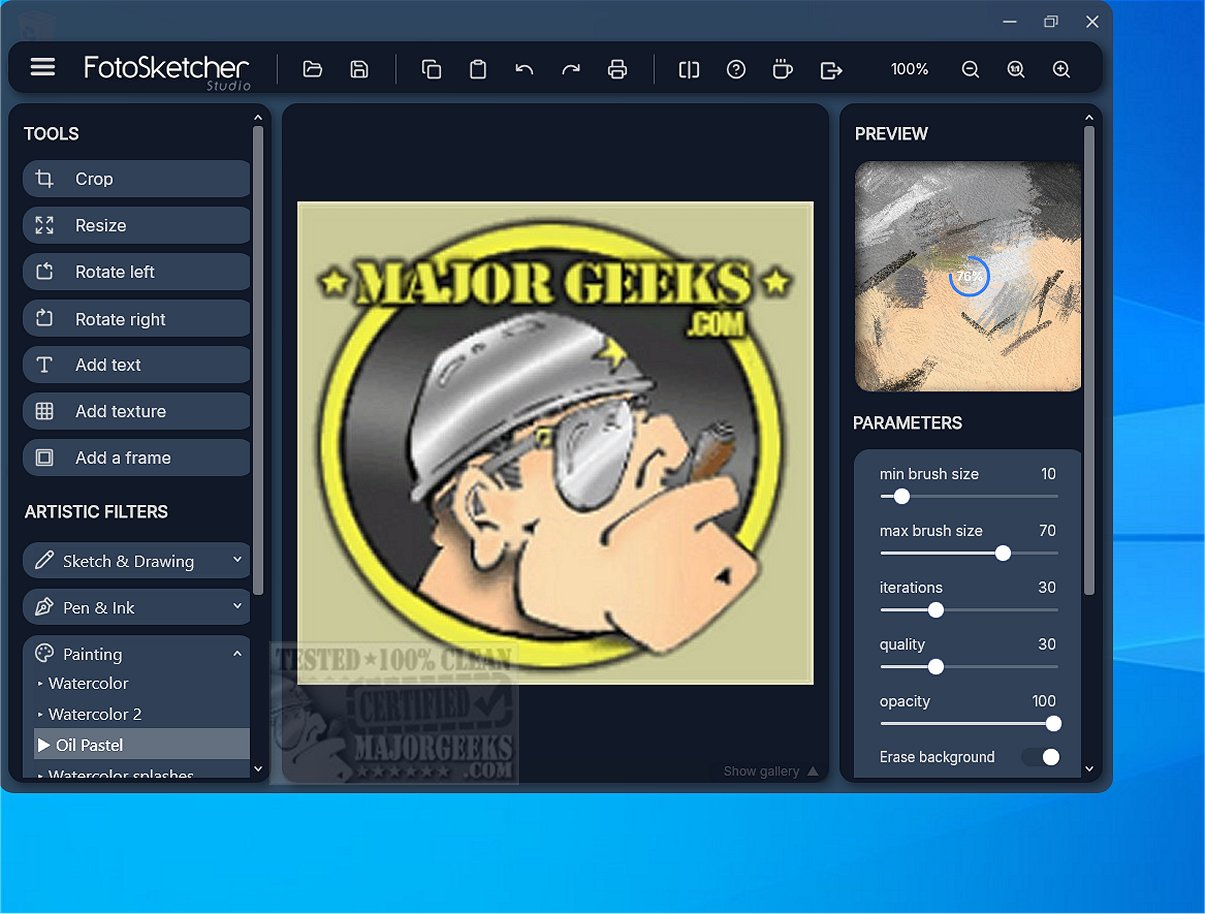Click the tools panel scroll up arrow
Viewport: 1205px width, 914px height.
pyautogui.click(x=258, y=118)
